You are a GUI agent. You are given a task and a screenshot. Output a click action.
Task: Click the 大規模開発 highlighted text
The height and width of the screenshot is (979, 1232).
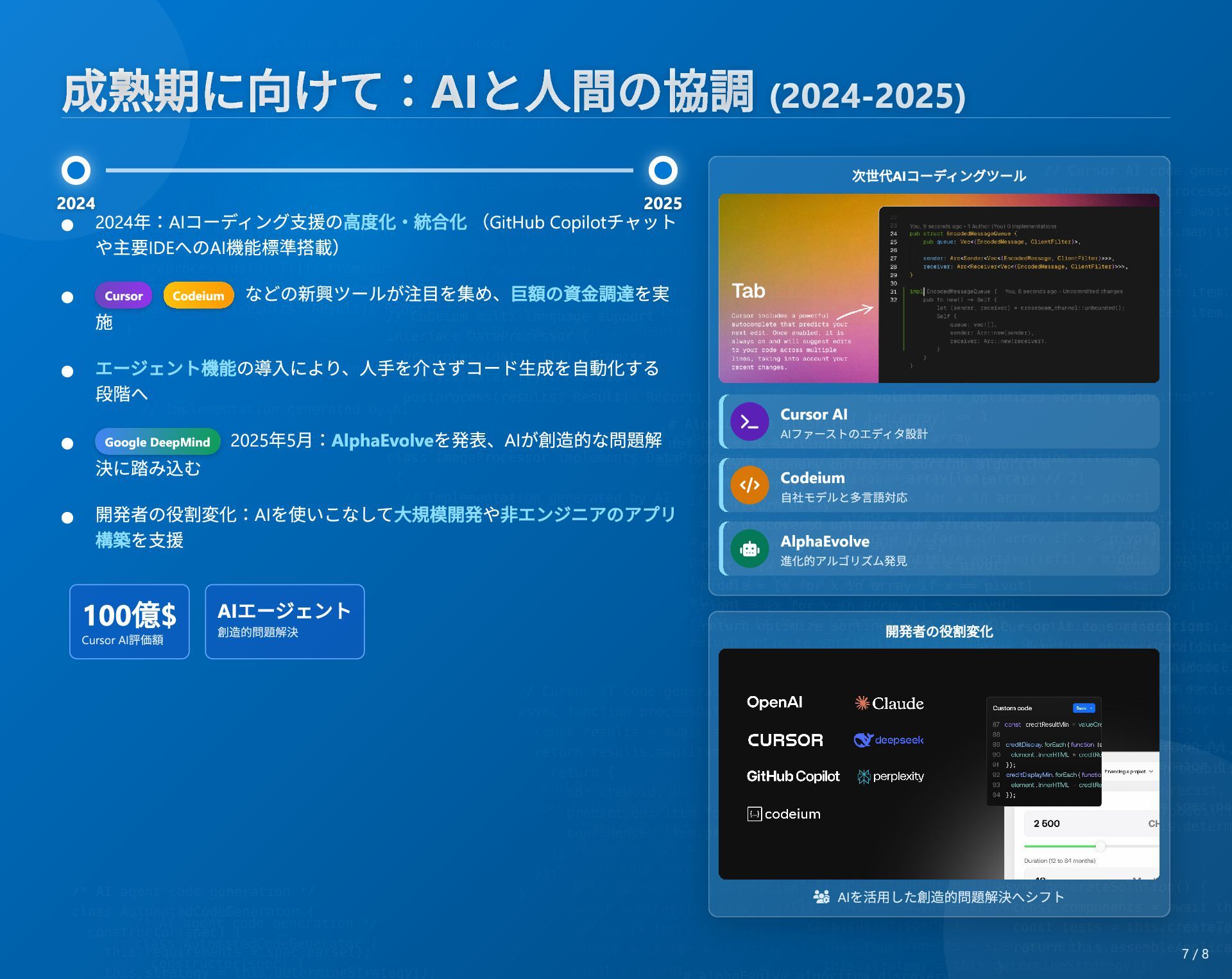pos(438,515)
